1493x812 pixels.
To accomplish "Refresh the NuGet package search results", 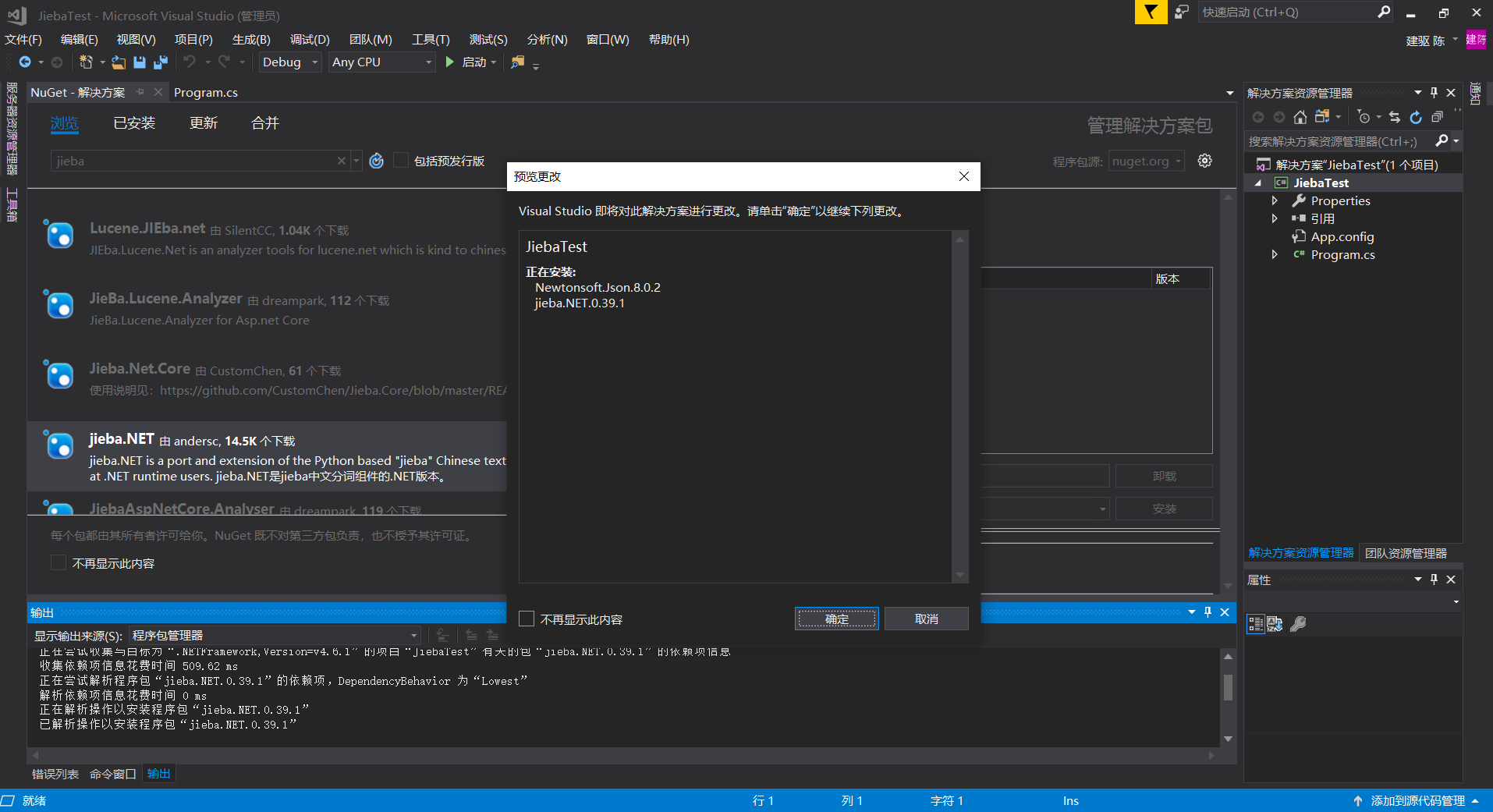I will (377, 161).
